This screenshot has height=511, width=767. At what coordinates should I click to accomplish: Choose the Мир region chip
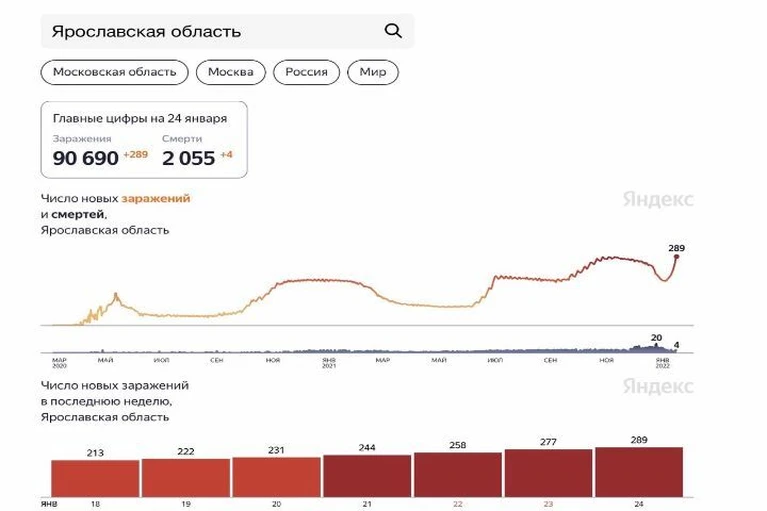(373, 72)
